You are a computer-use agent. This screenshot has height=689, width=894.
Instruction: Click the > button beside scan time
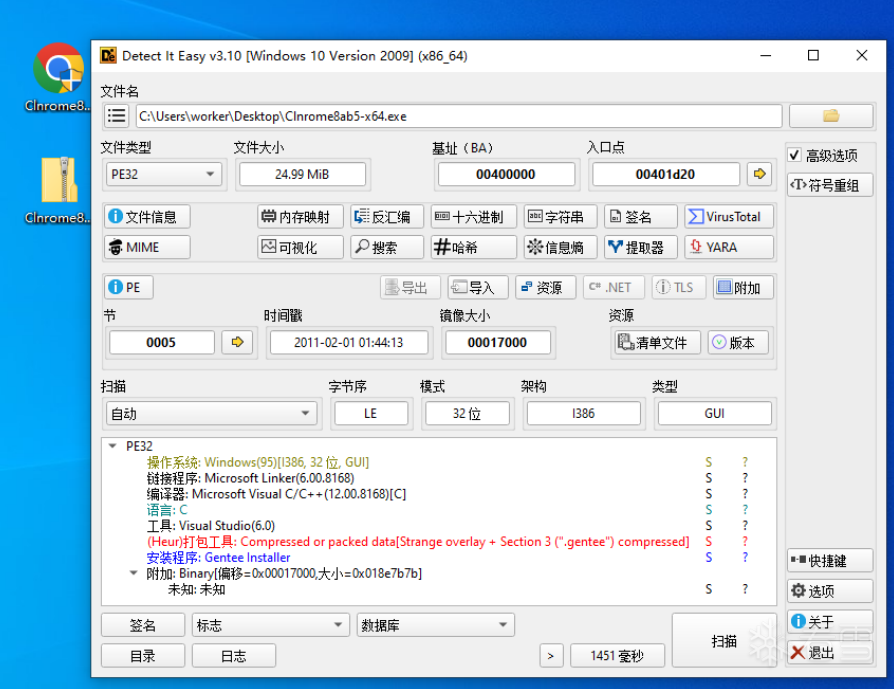tap(551, 656)
